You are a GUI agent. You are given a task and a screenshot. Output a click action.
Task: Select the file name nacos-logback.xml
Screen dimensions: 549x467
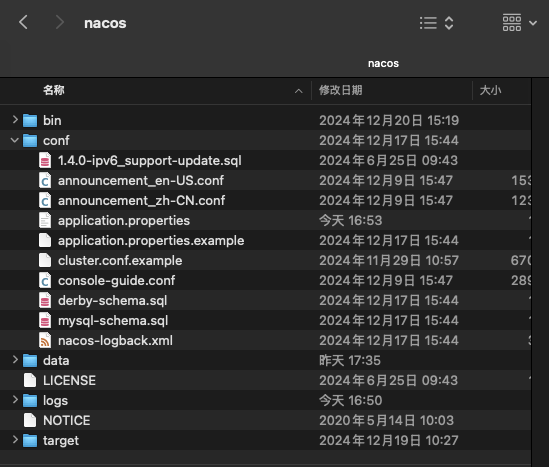pos(115,340)
